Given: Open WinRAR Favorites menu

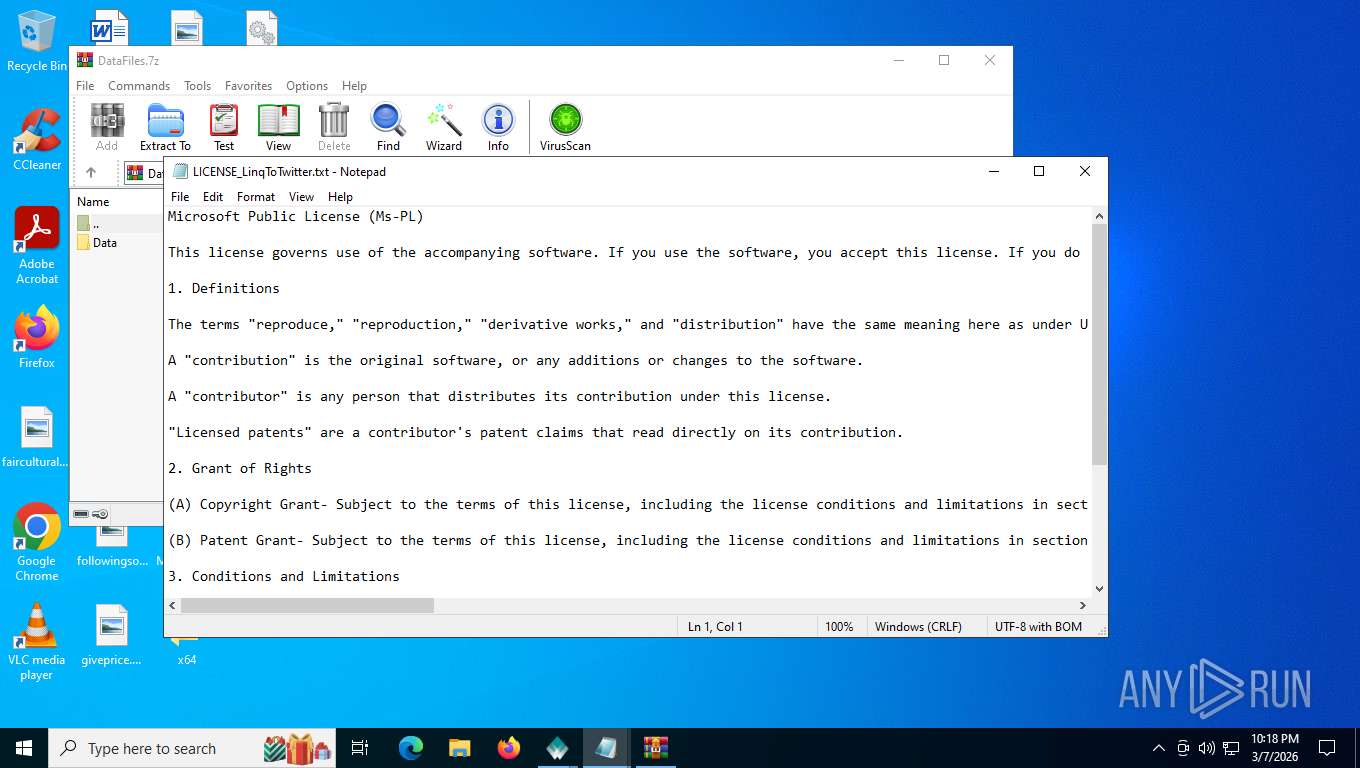Looking at the screenshot, I should pos(248,86).
